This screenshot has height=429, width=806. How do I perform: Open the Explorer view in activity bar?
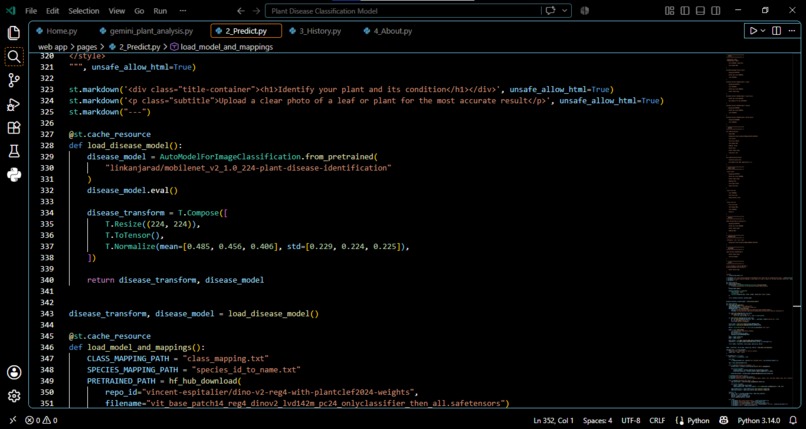click(x=14, y=33)
